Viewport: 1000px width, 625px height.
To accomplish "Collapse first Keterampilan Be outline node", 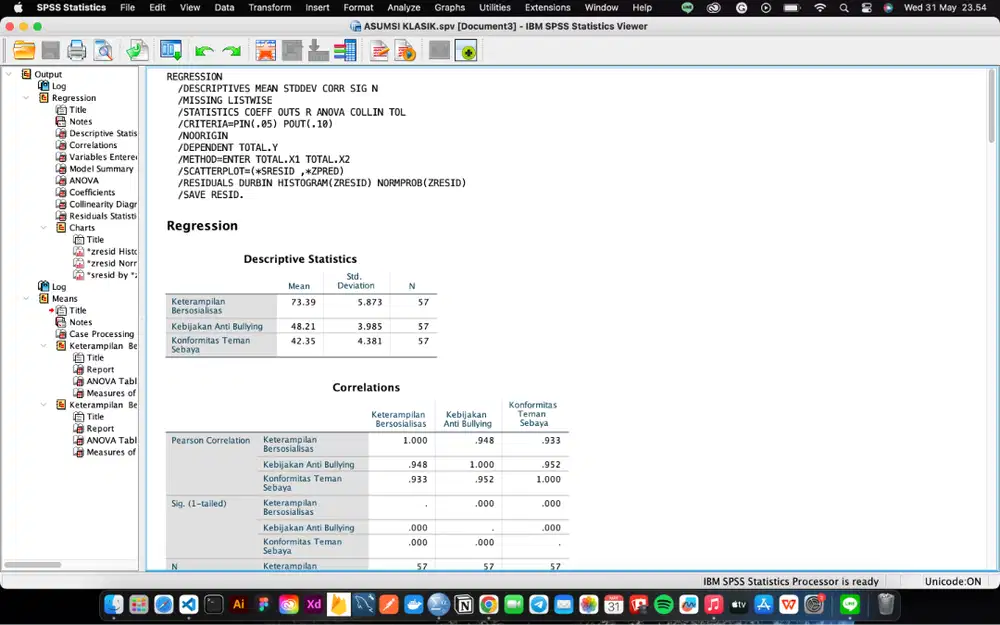I will point(43,346).
